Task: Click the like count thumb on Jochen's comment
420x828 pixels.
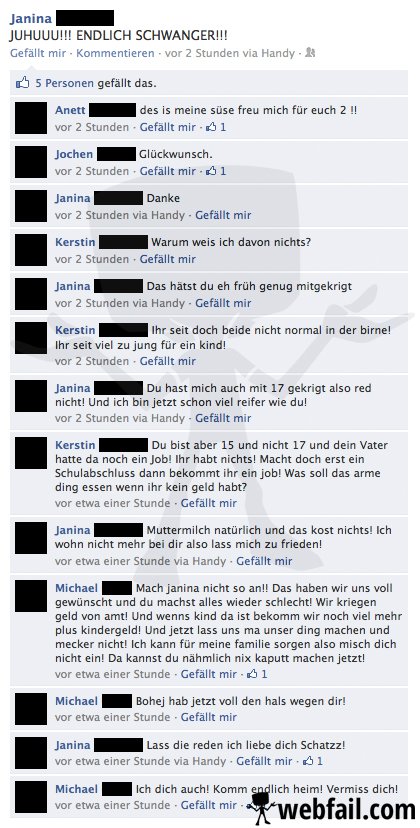Action: (211, 171)
